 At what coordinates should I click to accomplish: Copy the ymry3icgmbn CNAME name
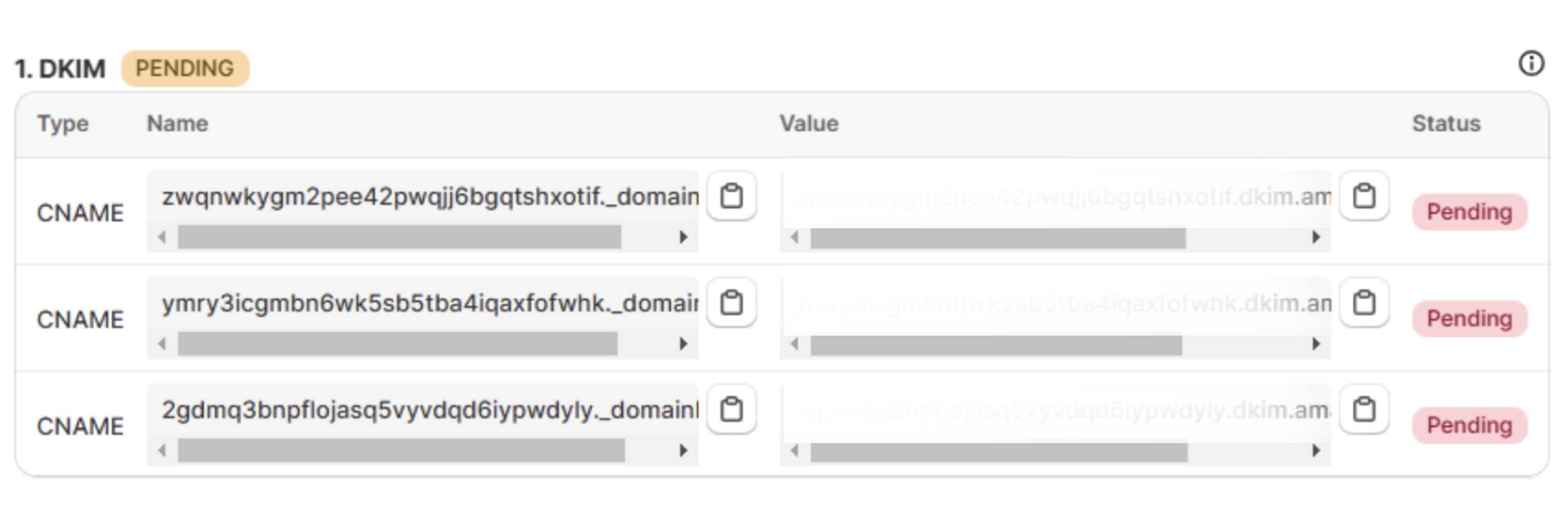coord(731,303)
